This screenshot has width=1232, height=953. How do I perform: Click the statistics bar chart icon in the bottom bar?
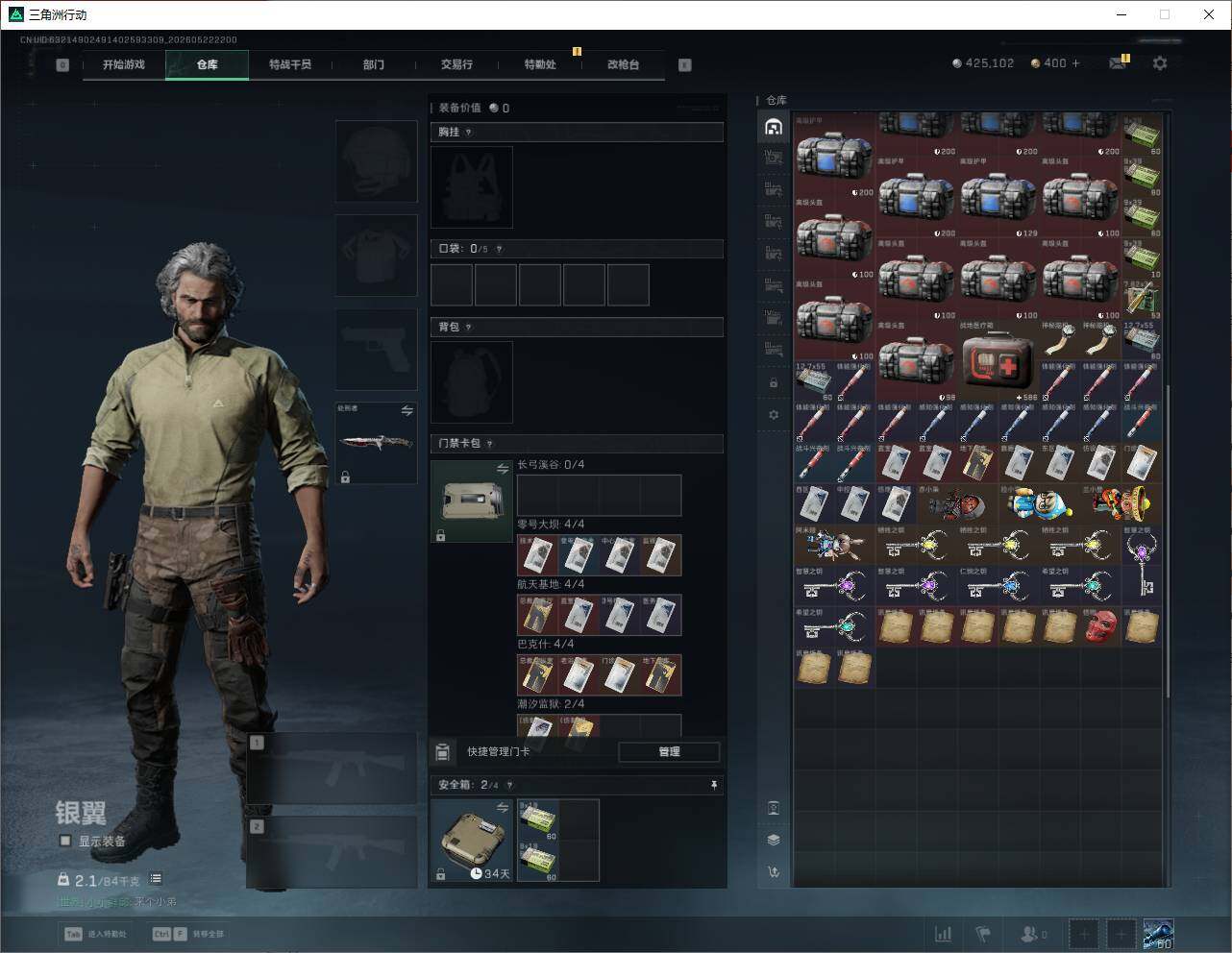click(944, 934)
